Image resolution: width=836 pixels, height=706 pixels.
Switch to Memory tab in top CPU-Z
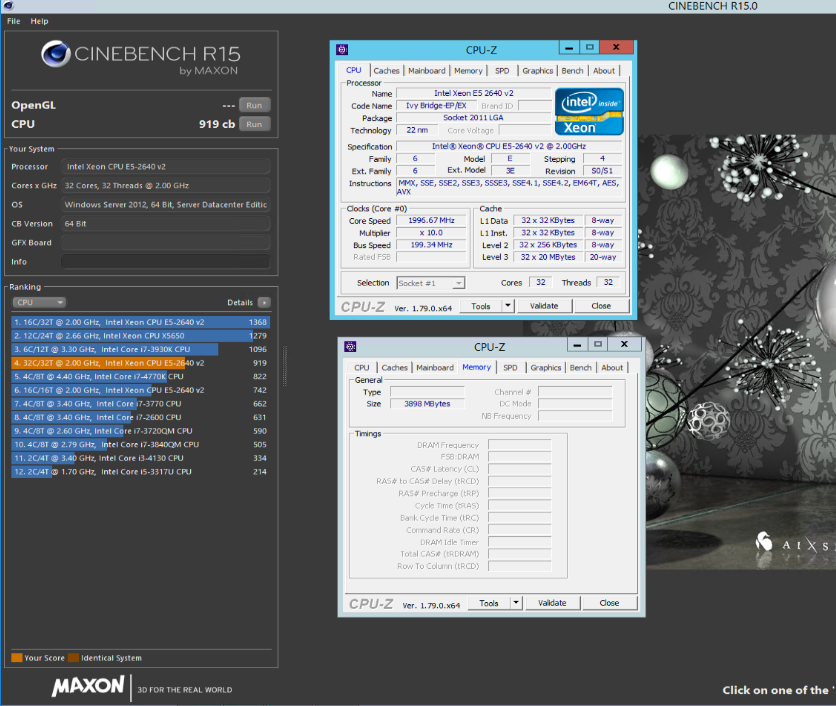coord(469,70)
